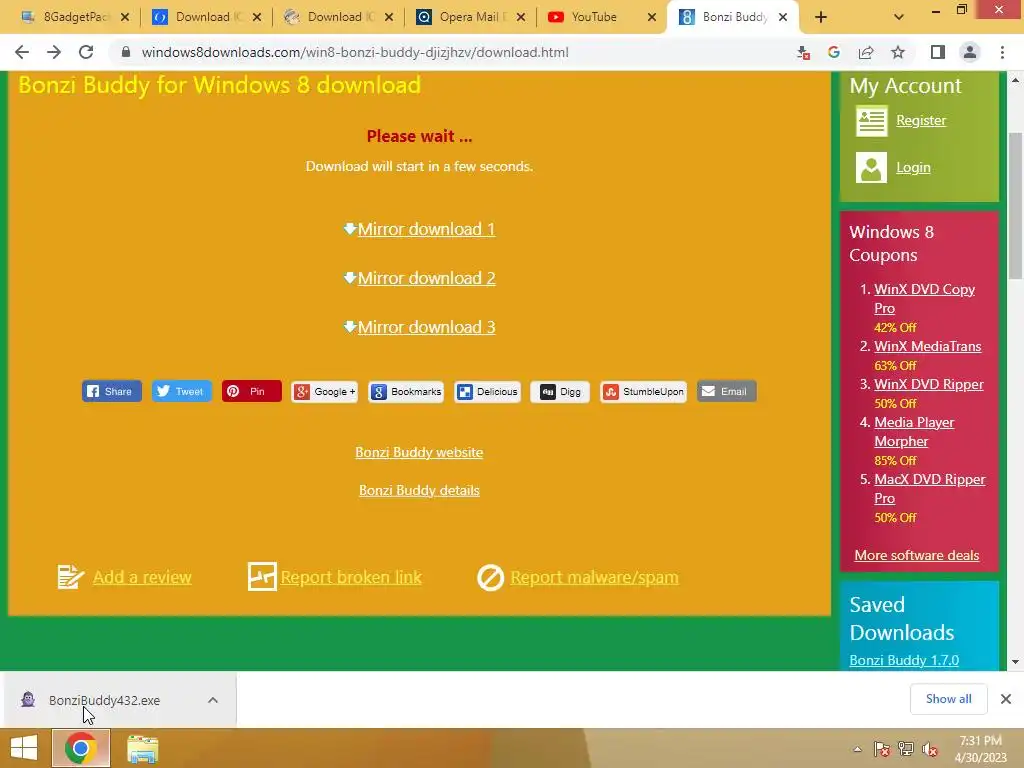Close the Bonzi Buddy tab
Viewport: 1024px width, 768px height.
tap(783, 18)
